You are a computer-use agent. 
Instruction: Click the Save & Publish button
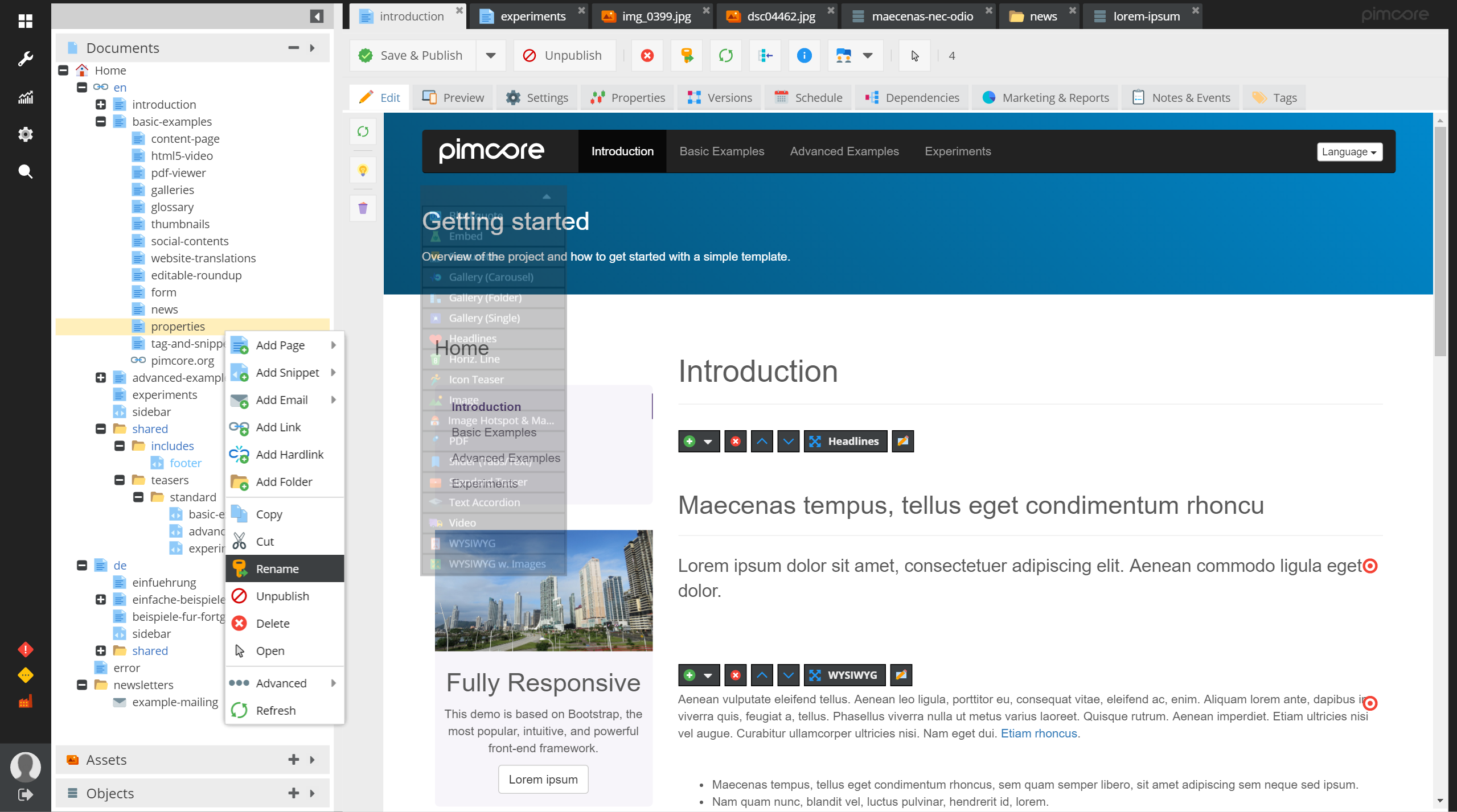tap(414, 55)
